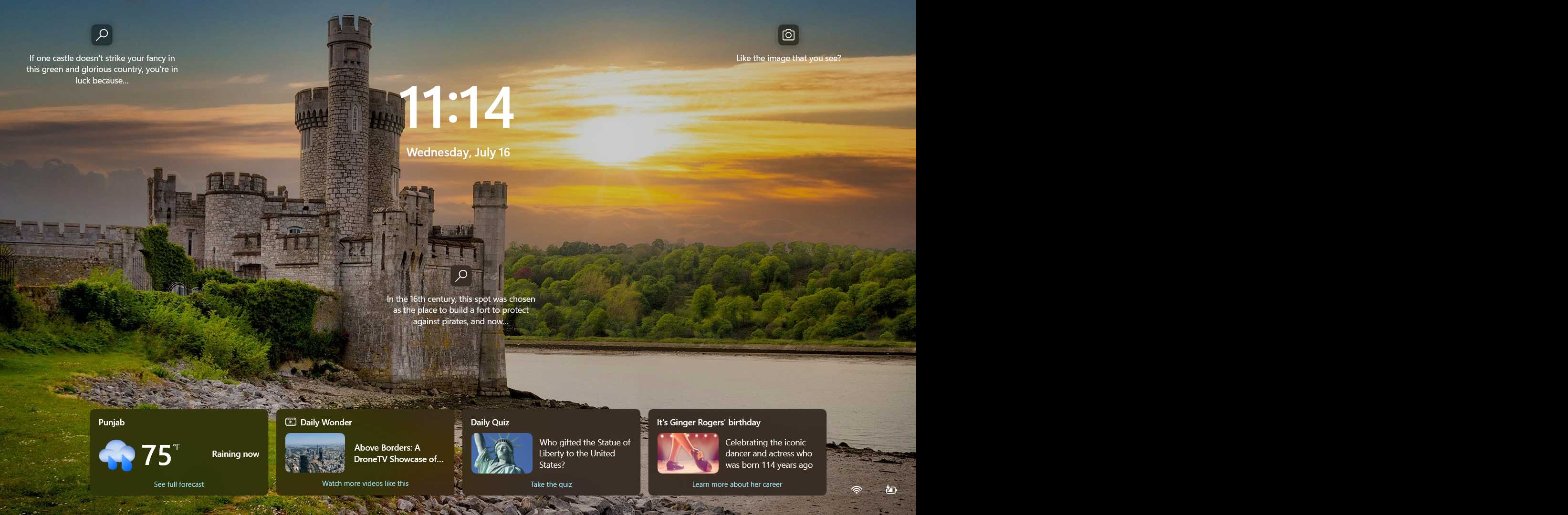The height and width of the screenshot is (515, 1568).
Task: Click the "Raining now" weather status
Action: tap(236, 453)
